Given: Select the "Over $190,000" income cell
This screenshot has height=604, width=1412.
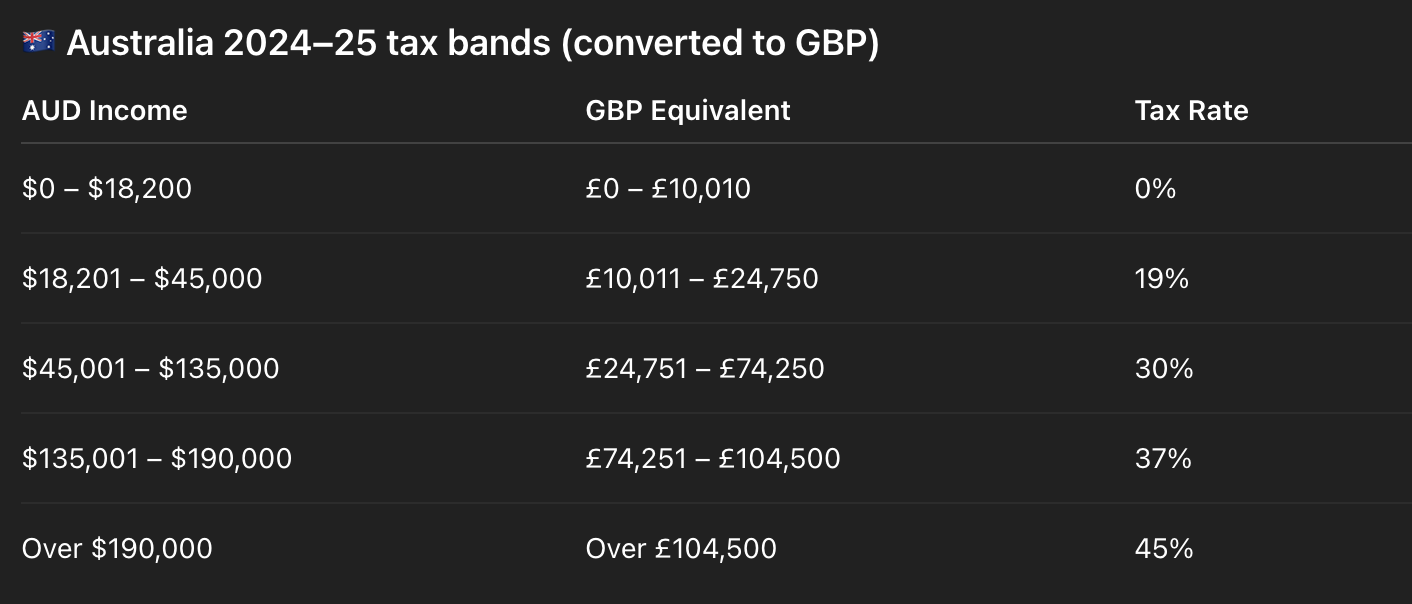Looking at the screenshot, I should click(x=117, y=548).
